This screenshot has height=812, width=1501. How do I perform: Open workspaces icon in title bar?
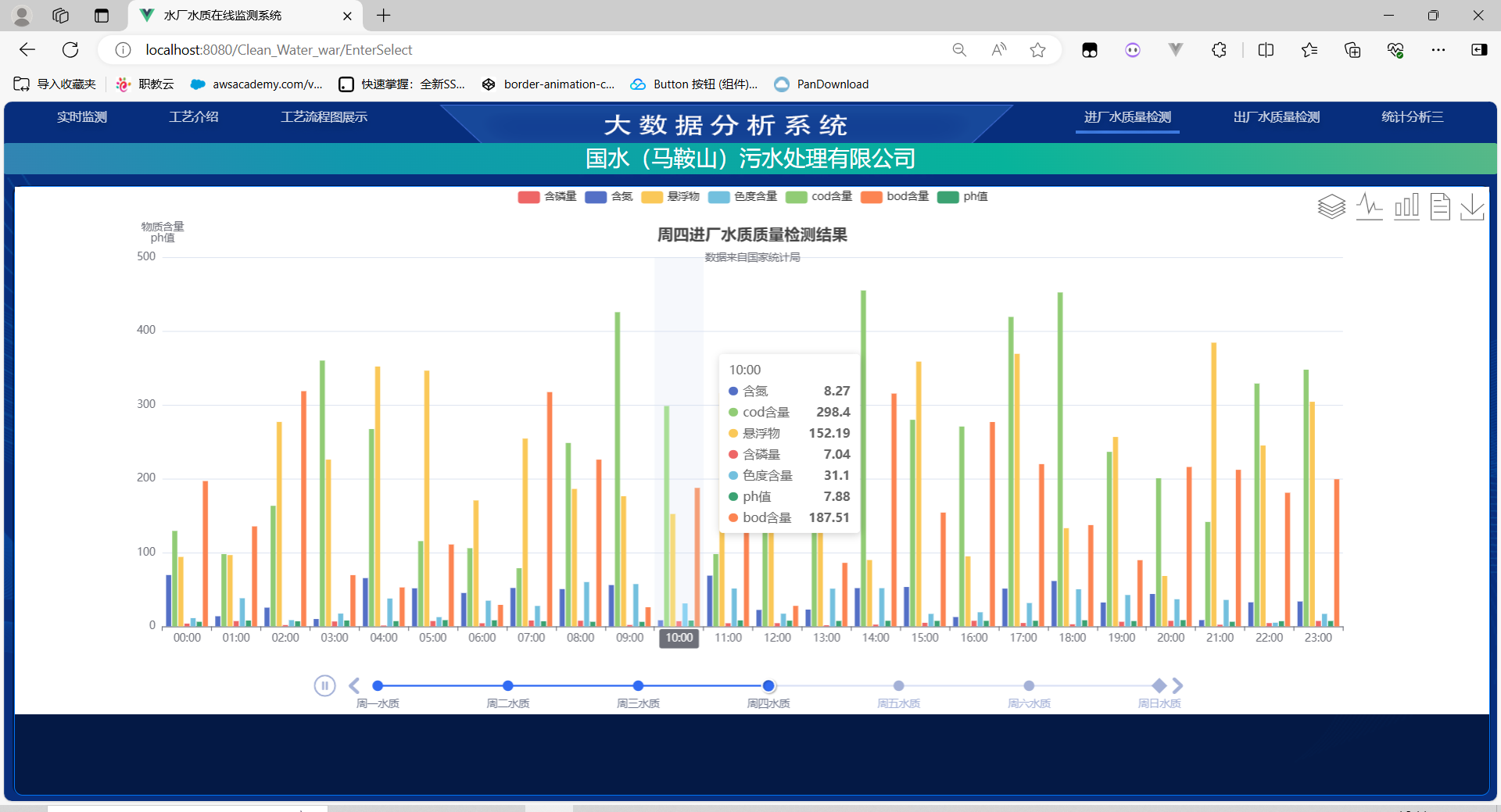(x=60, y=16)
